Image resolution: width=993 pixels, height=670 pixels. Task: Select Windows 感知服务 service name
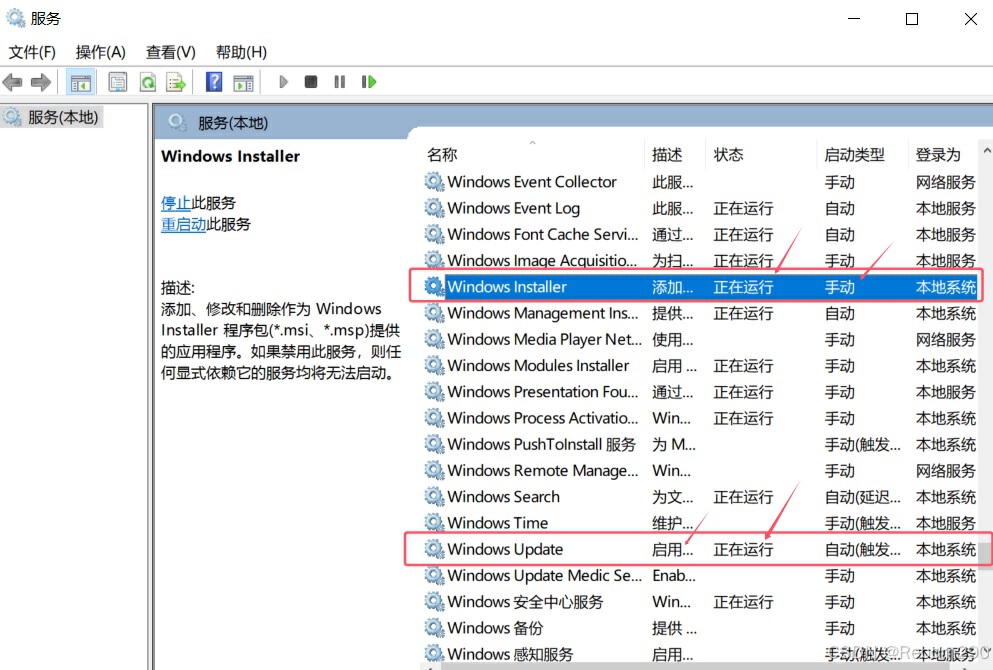[510, 654]
